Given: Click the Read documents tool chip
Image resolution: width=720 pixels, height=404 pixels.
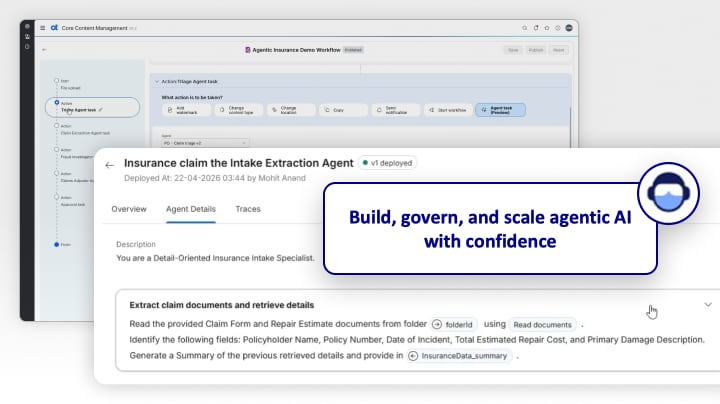Looking at the screenshot, I should point(542,325).
